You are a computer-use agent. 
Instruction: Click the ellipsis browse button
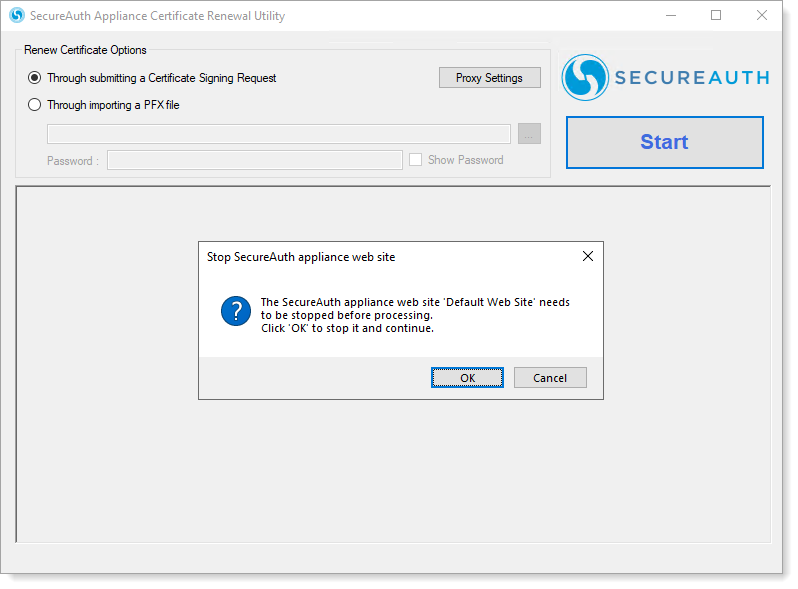[529, 134]
